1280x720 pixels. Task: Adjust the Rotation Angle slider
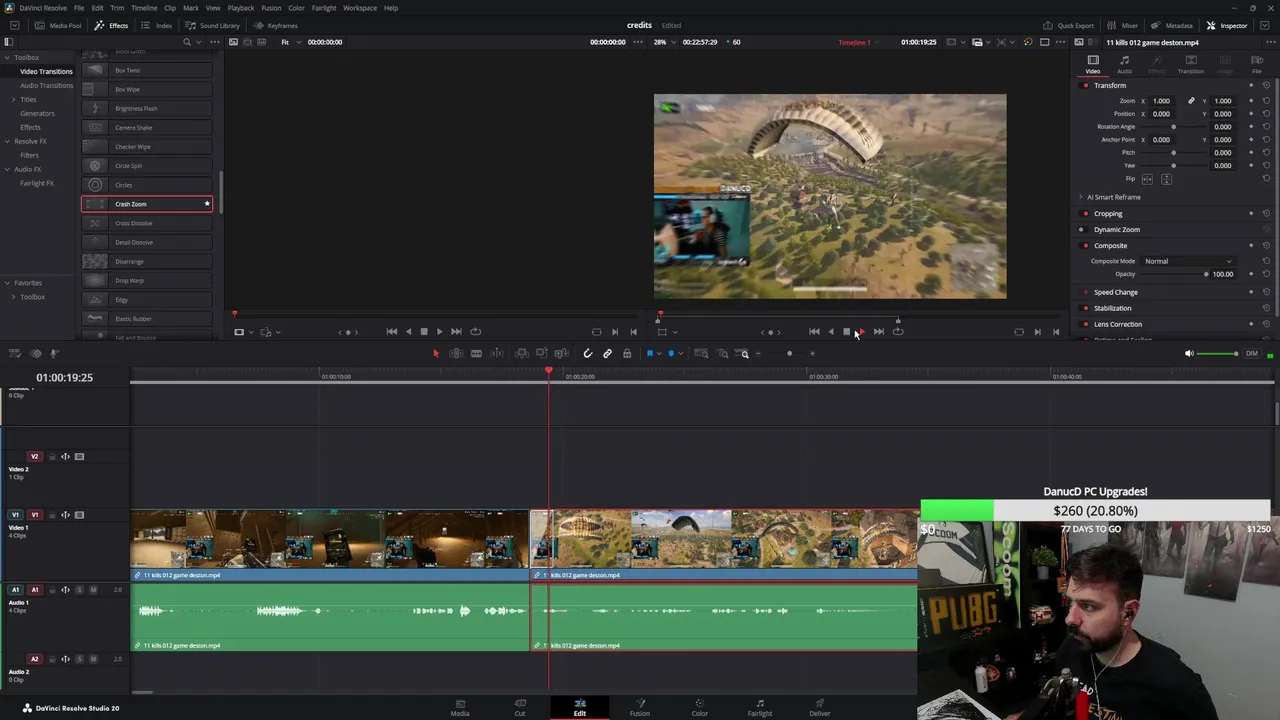click(1174, 127)
